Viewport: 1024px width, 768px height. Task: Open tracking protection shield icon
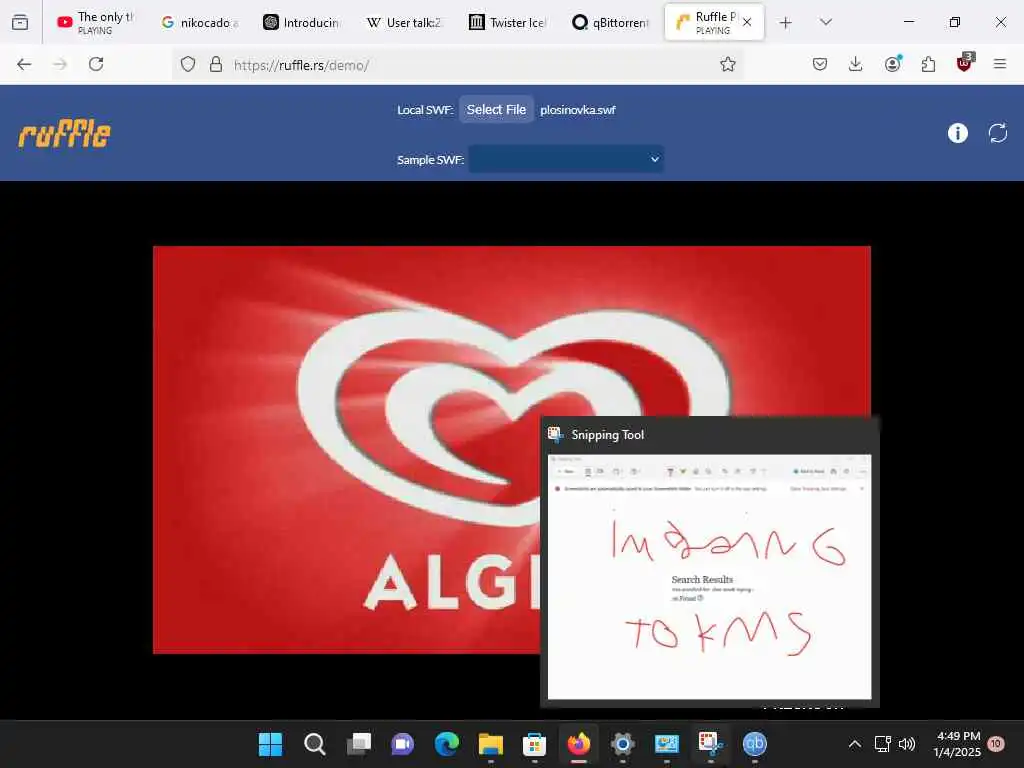(188, 65)
